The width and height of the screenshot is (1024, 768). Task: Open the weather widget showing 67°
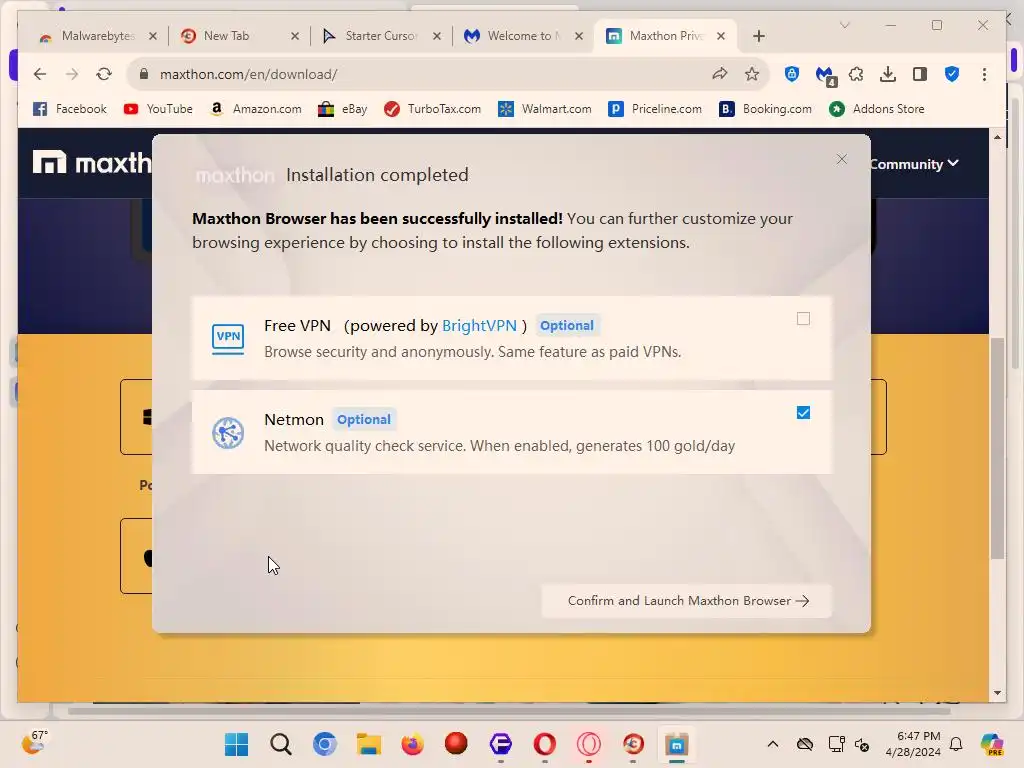[34, 743]
